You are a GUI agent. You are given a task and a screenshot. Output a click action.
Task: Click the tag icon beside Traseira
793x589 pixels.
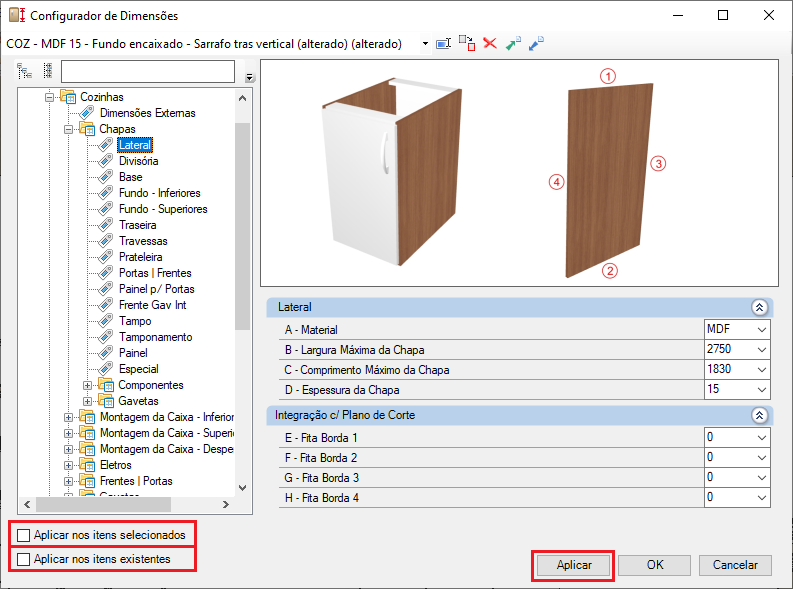point(105,225)
